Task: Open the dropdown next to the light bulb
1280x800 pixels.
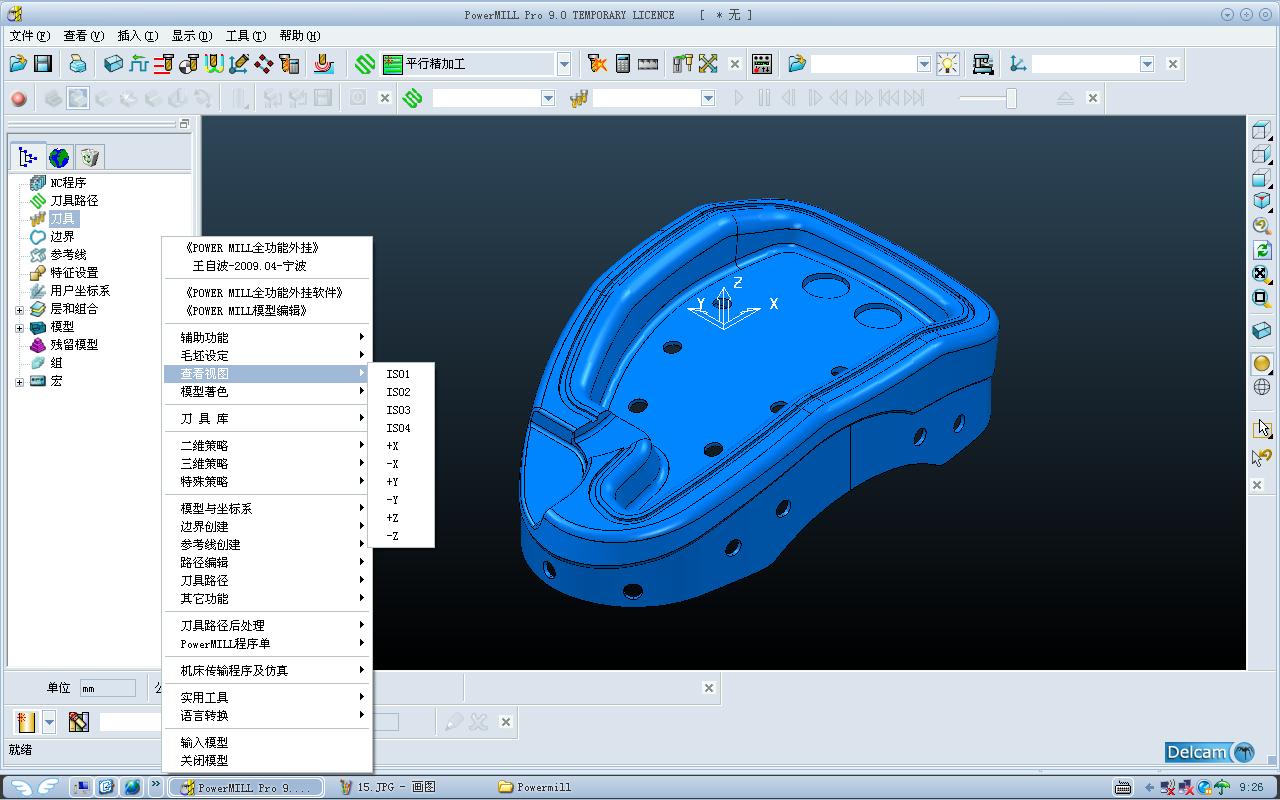Action: pyautogui.click(x=924, y=64)
